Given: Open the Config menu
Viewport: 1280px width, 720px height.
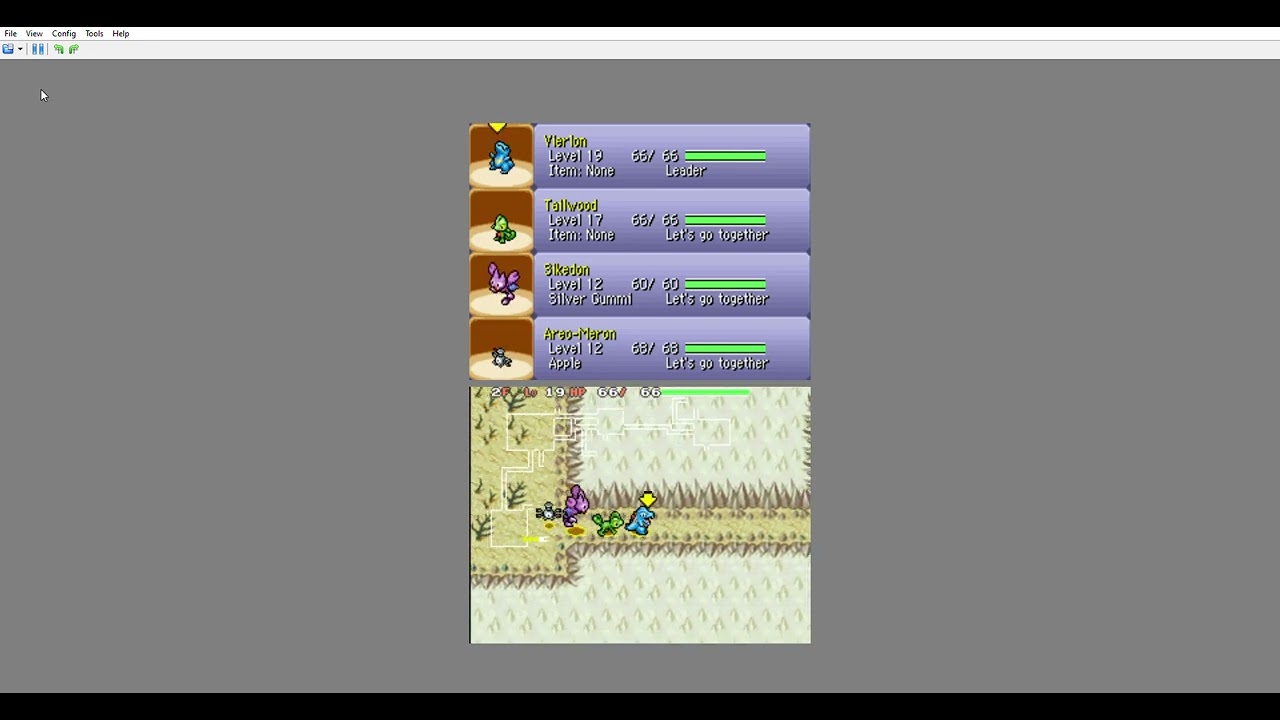Looking at the screenshot, I should pos(64,33).
